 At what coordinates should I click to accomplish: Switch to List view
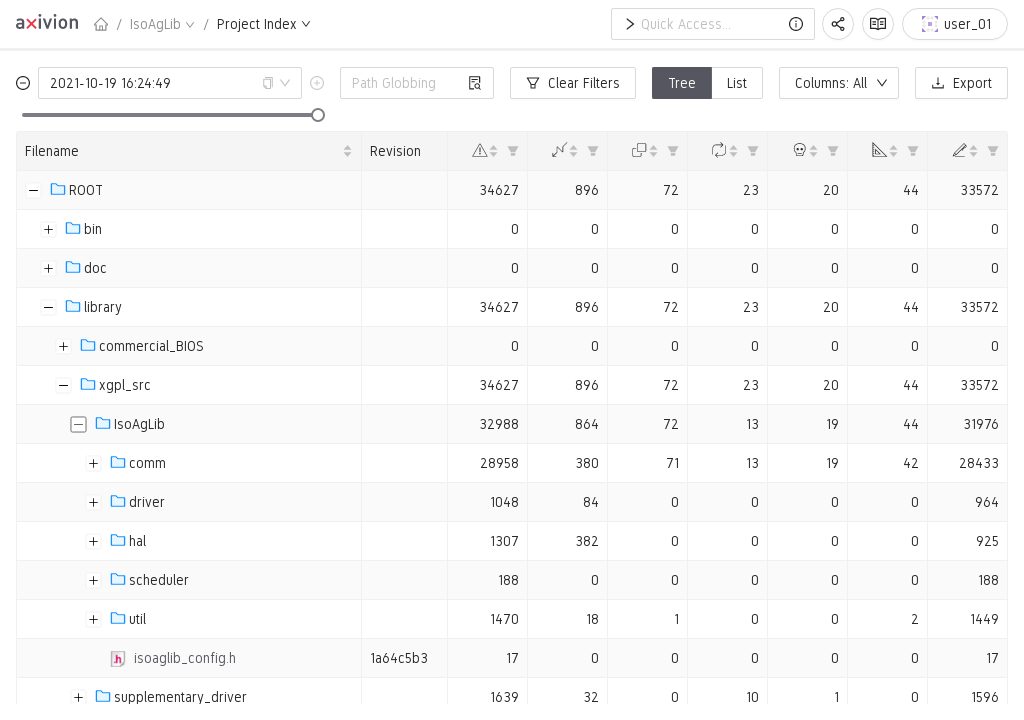pos(737,83)
